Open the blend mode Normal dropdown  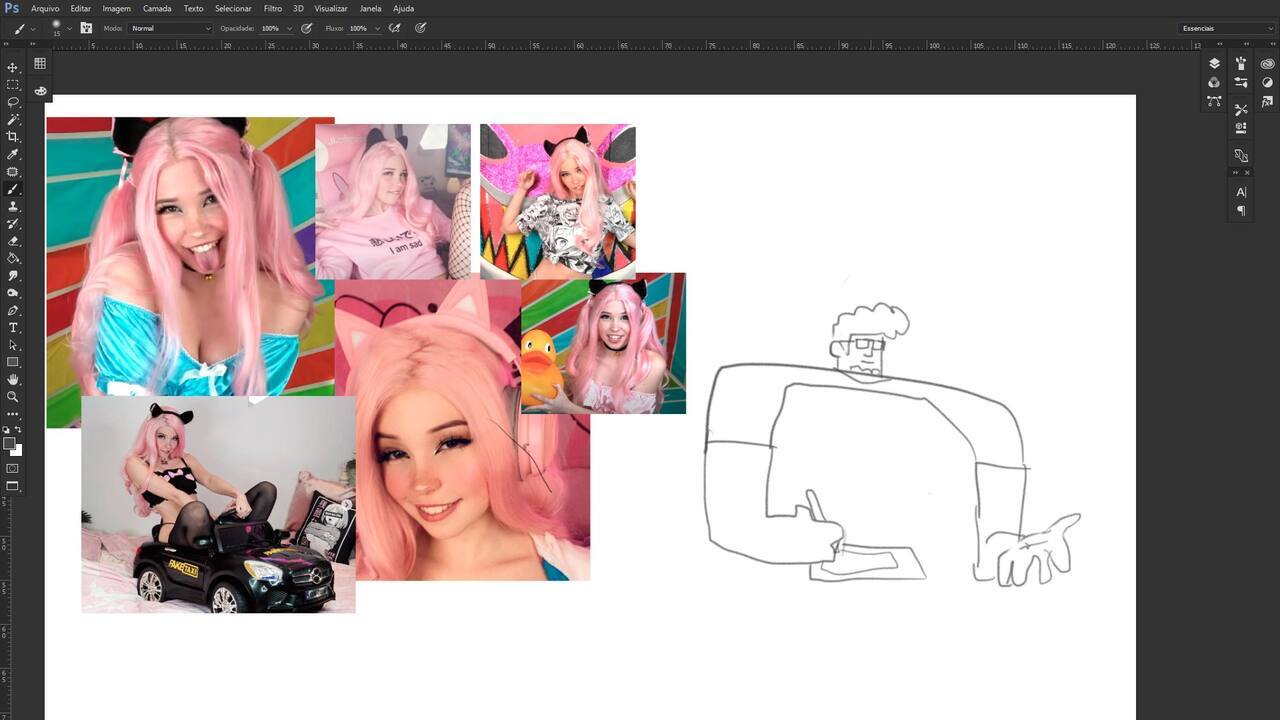[171, 28]
